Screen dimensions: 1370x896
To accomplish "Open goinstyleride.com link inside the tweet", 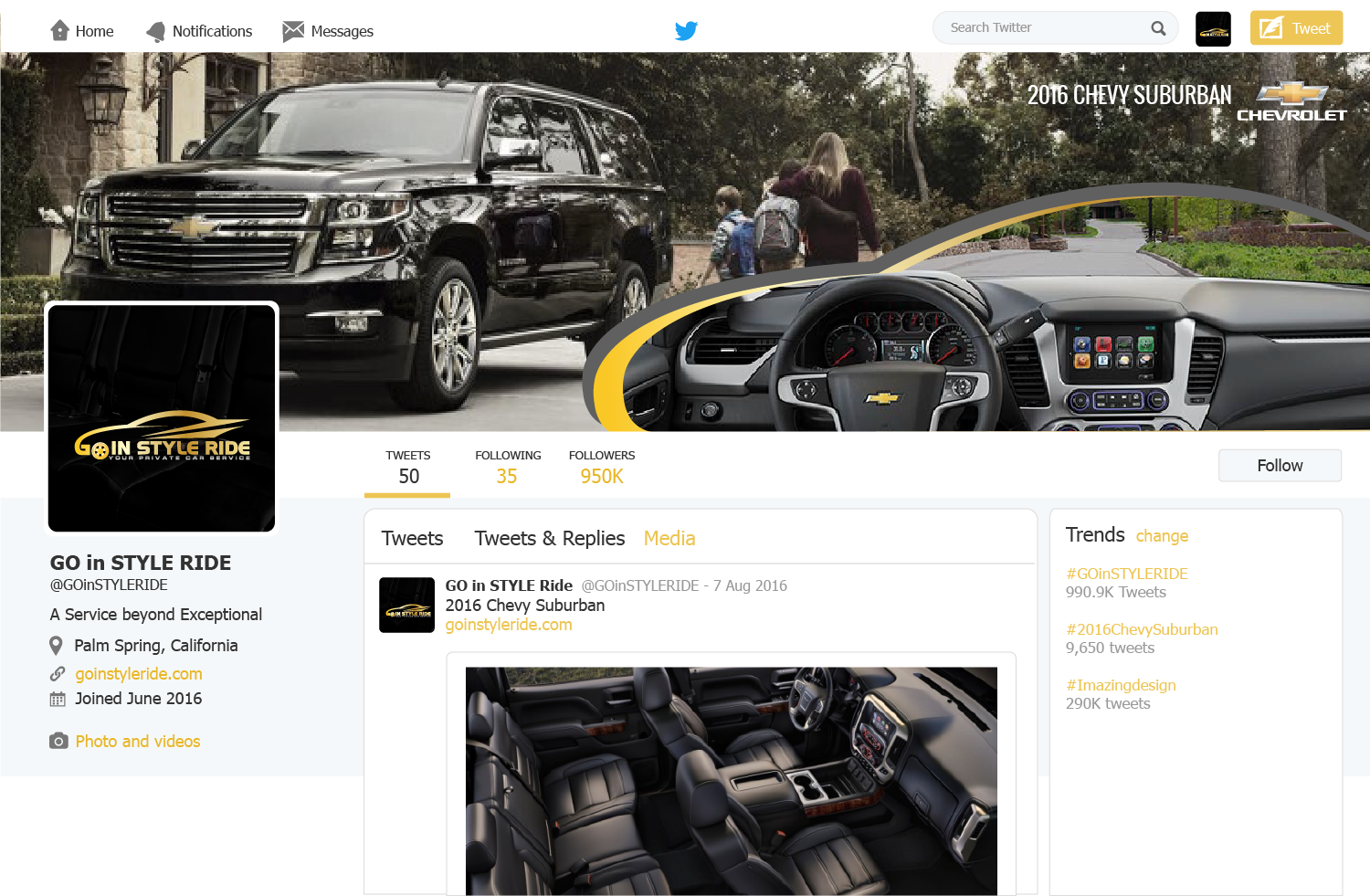I will point(509,625).
